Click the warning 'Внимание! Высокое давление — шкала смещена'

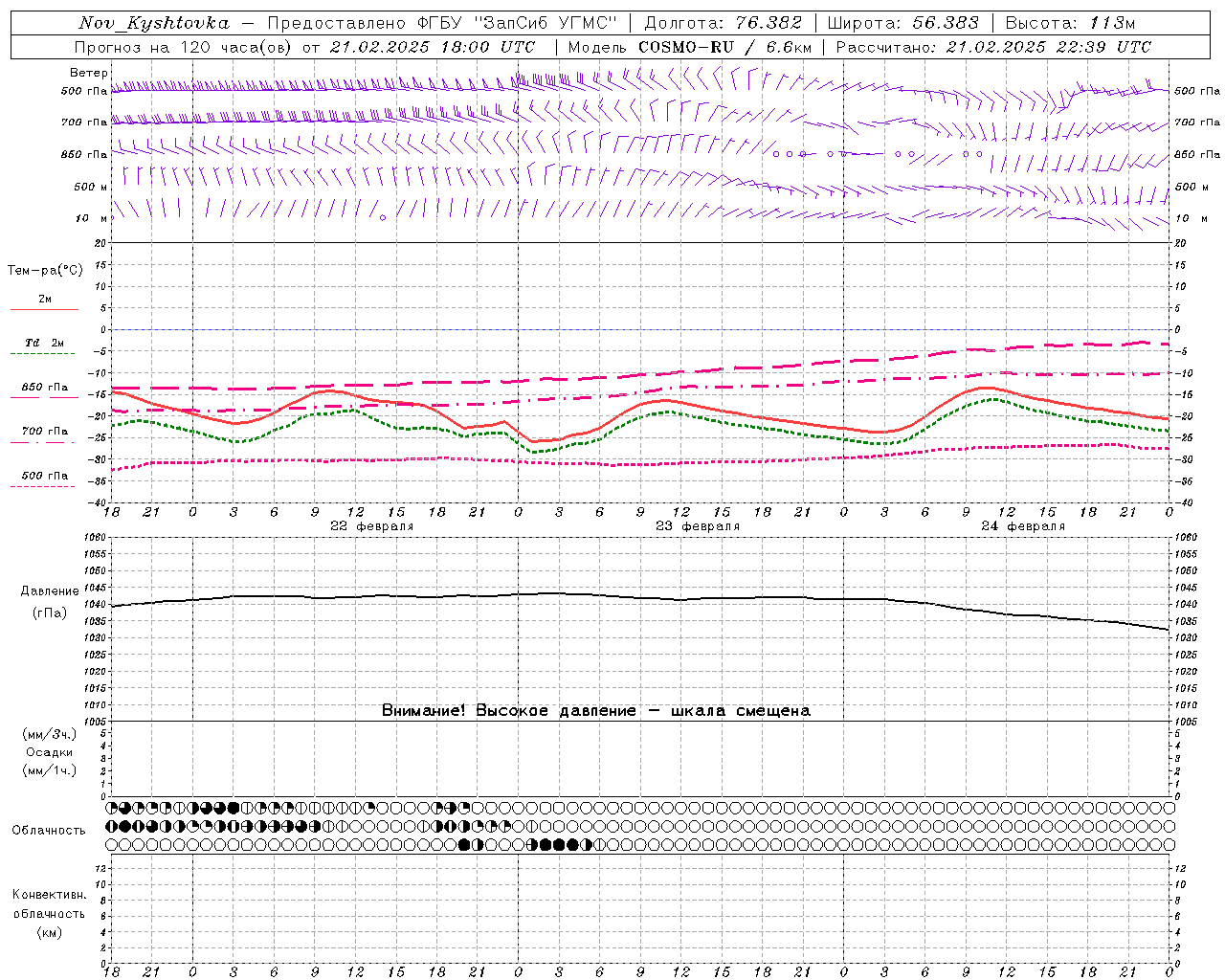[596, 710]
